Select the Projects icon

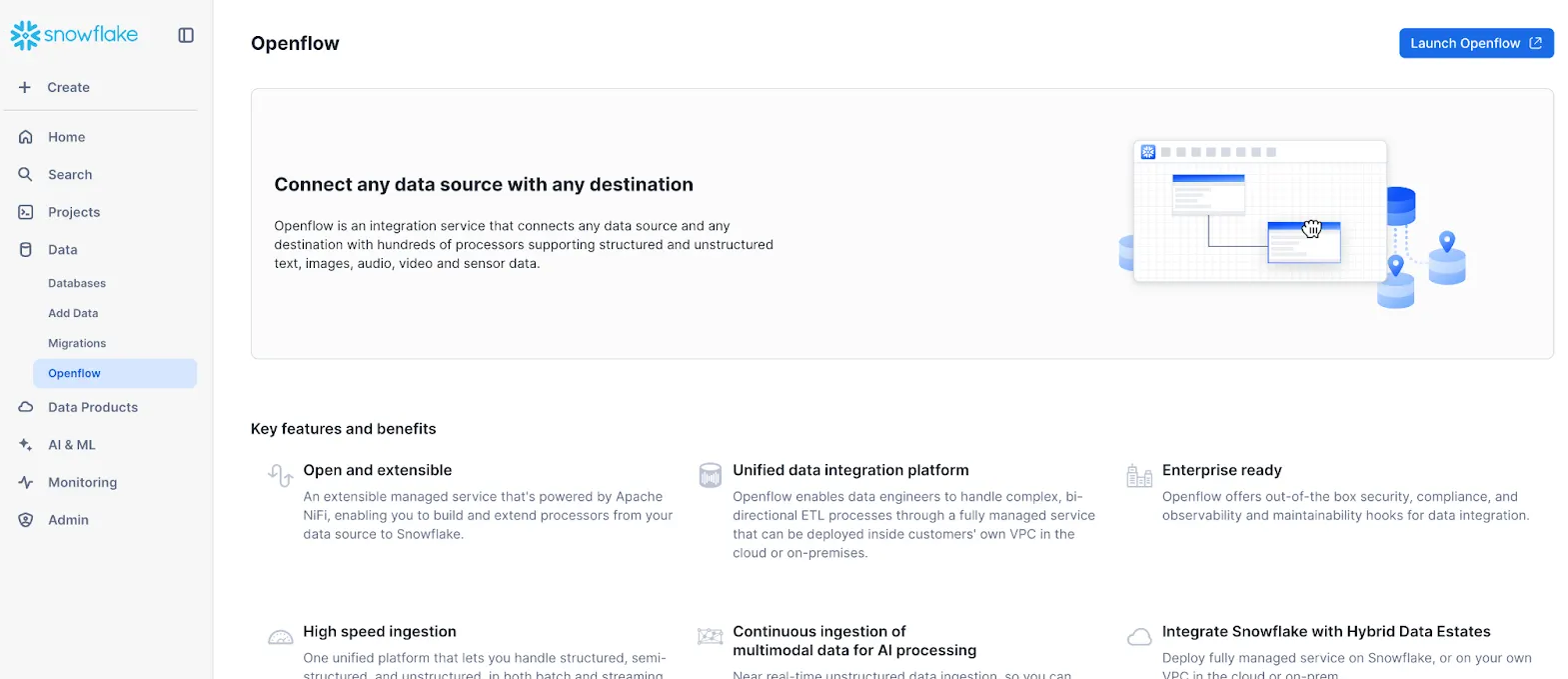(x=26, y=212)
